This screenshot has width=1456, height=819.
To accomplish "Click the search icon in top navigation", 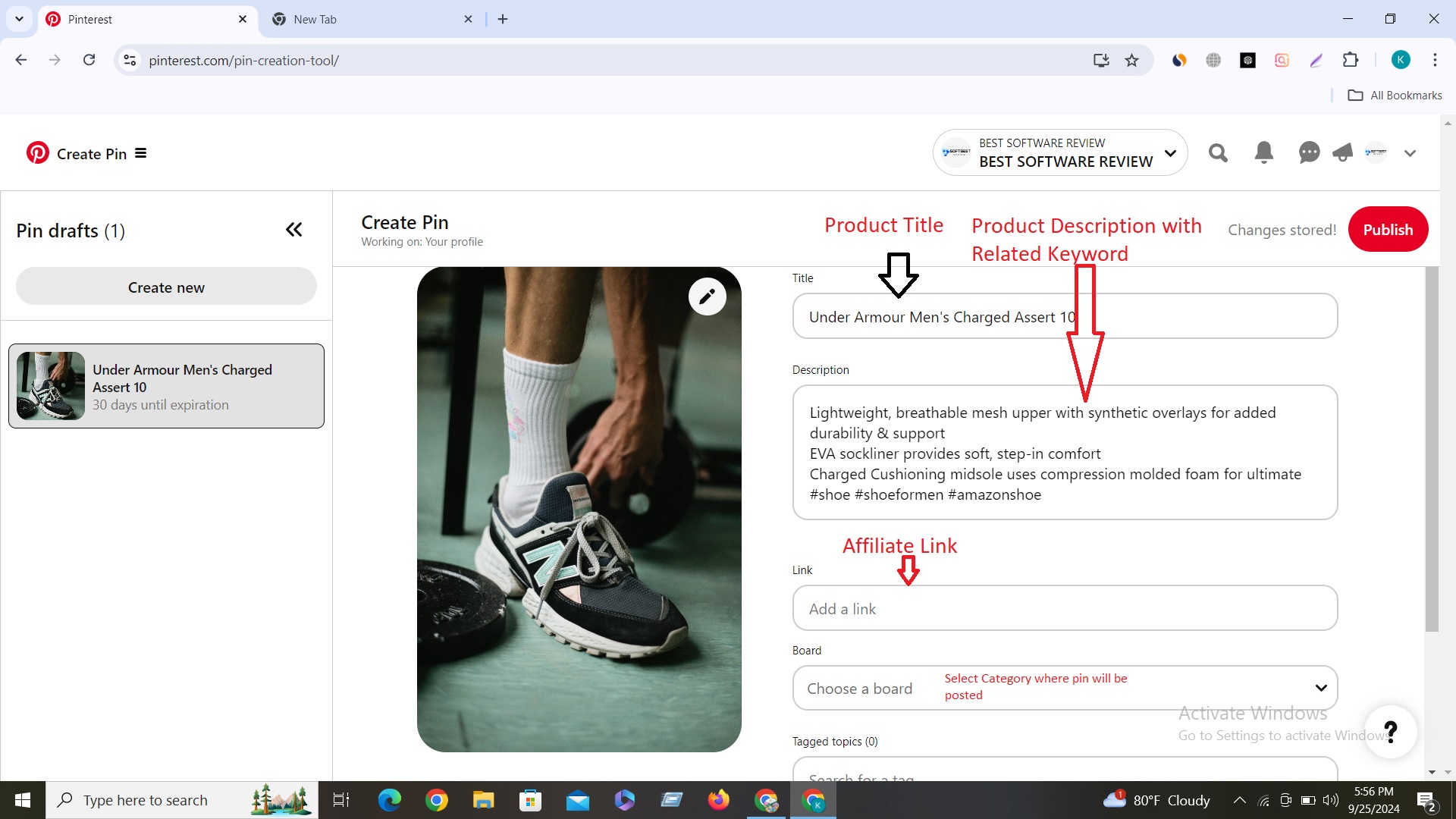I will (1218, 153).
